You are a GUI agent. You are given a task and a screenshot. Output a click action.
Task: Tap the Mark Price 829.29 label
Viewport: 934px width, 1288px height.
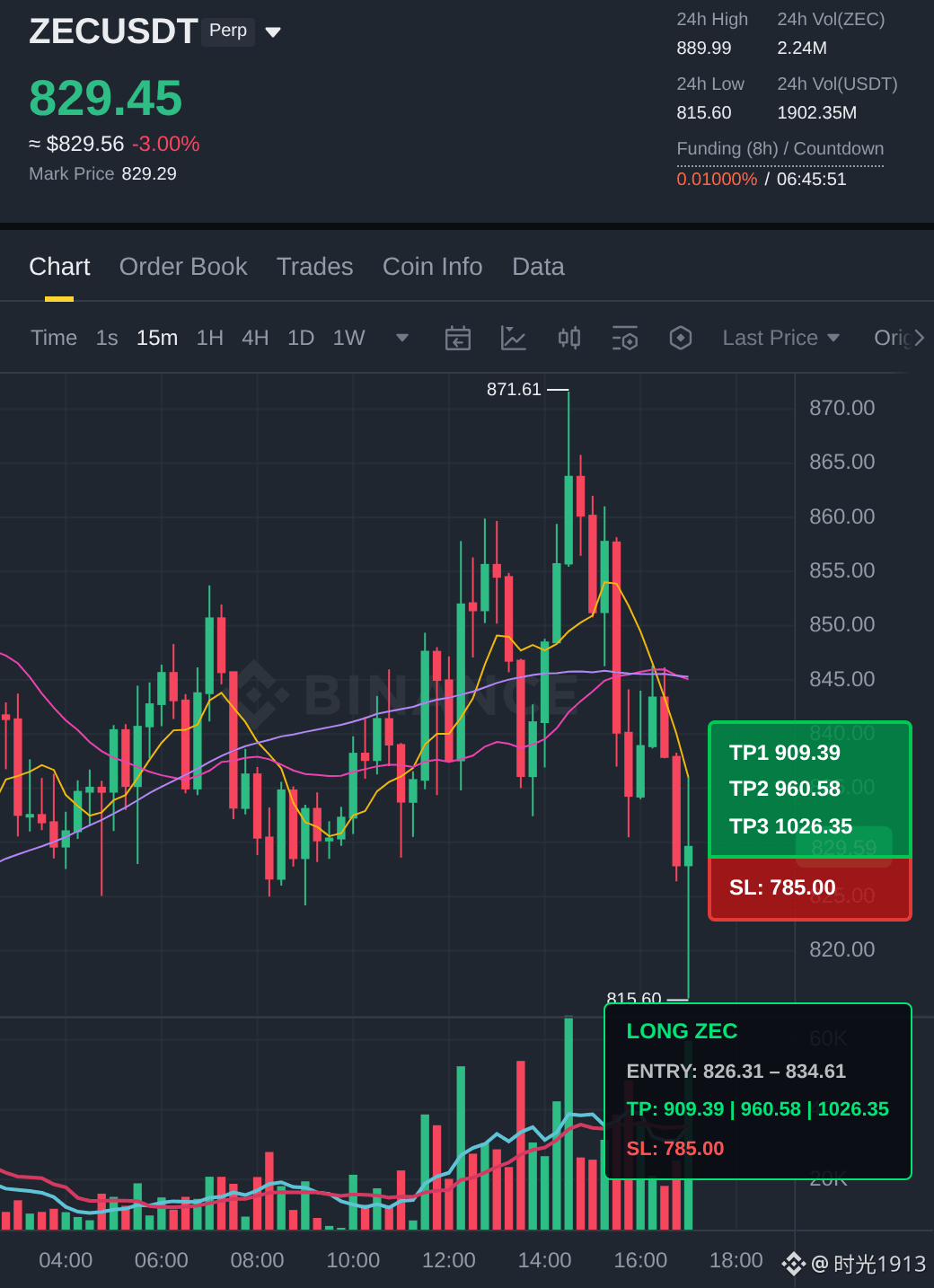click(102, 173)
